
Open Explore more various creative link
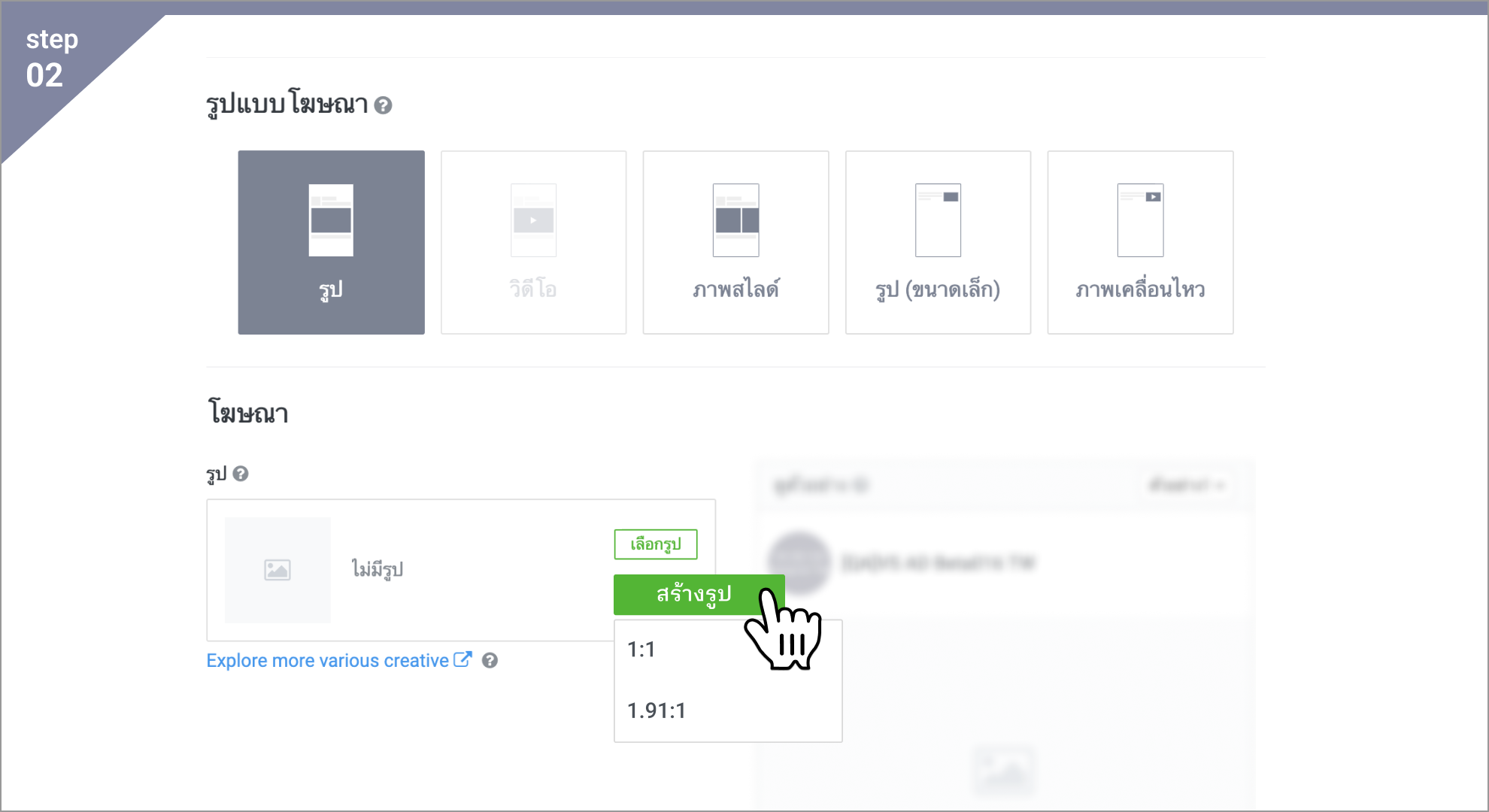pos(327,660)
